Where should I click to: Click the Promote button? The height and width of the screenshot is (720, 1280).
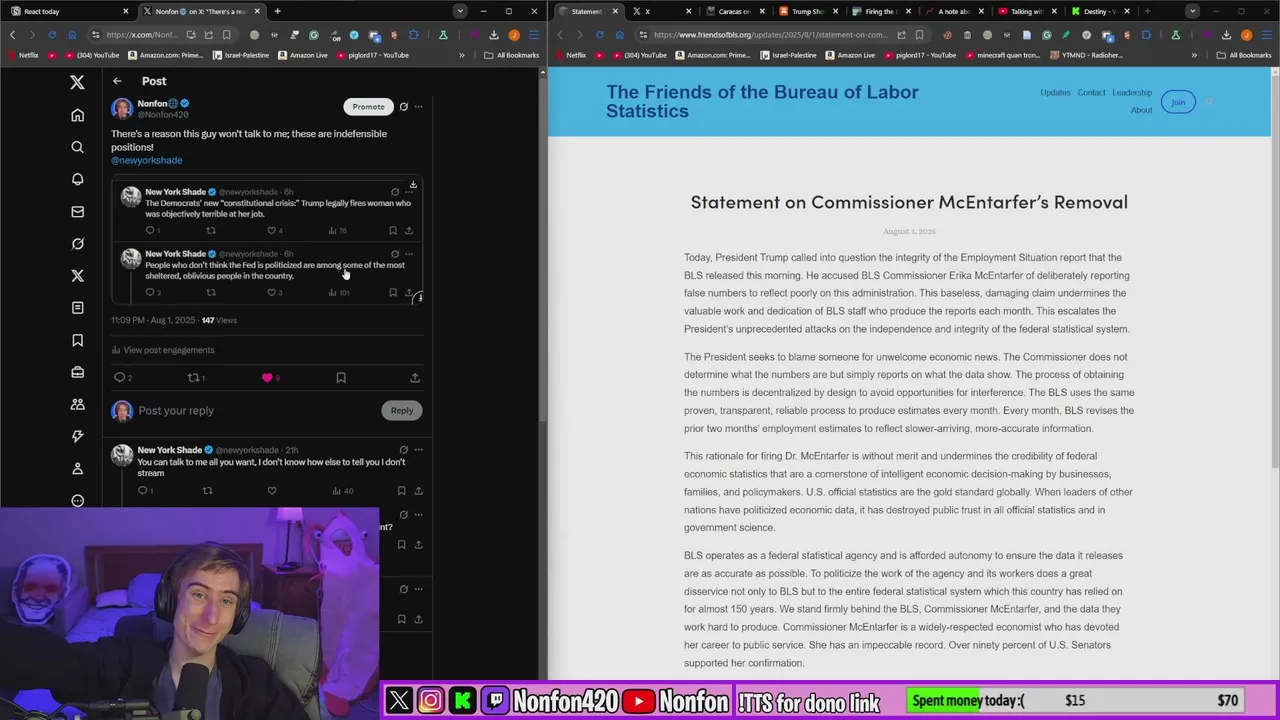pos(368,106)
